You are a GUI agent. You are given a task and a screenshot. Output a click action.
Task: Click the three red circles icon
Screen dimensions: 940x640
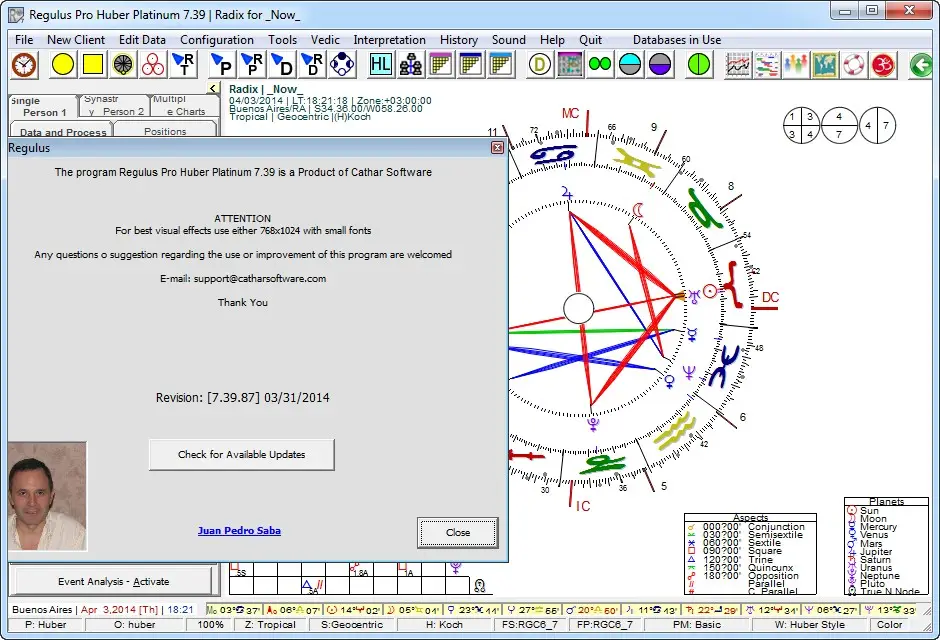tap(153, 65)
